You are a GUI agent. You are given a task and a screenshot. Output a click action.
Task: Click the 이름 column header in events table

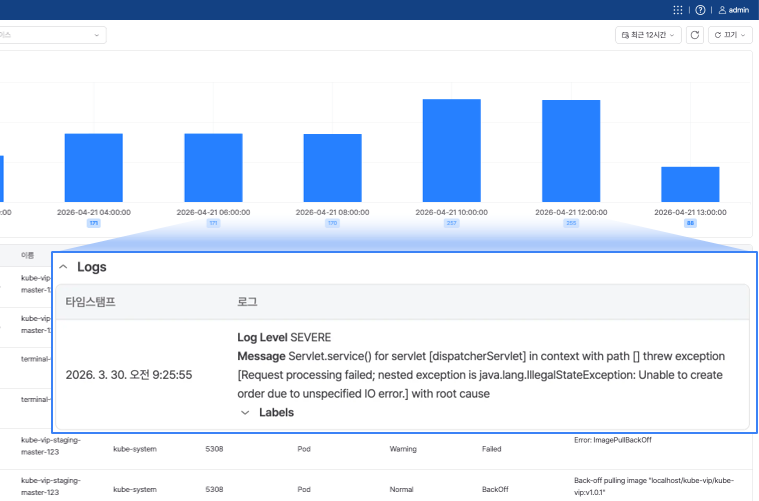click(28, 255)
